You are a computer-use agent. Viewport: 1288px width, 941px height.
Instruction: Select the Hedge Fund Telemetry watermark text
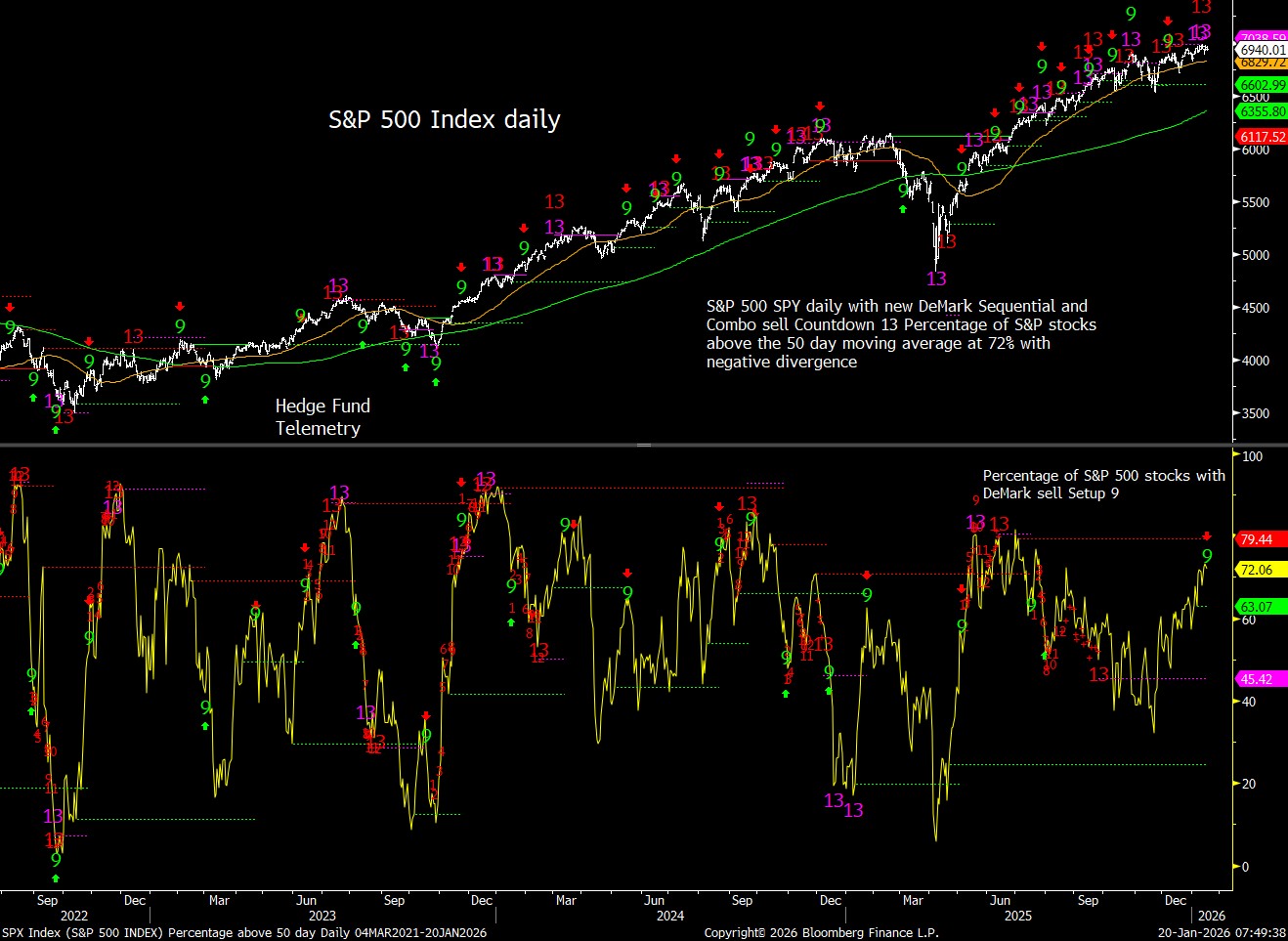click(x=322, y=417)
